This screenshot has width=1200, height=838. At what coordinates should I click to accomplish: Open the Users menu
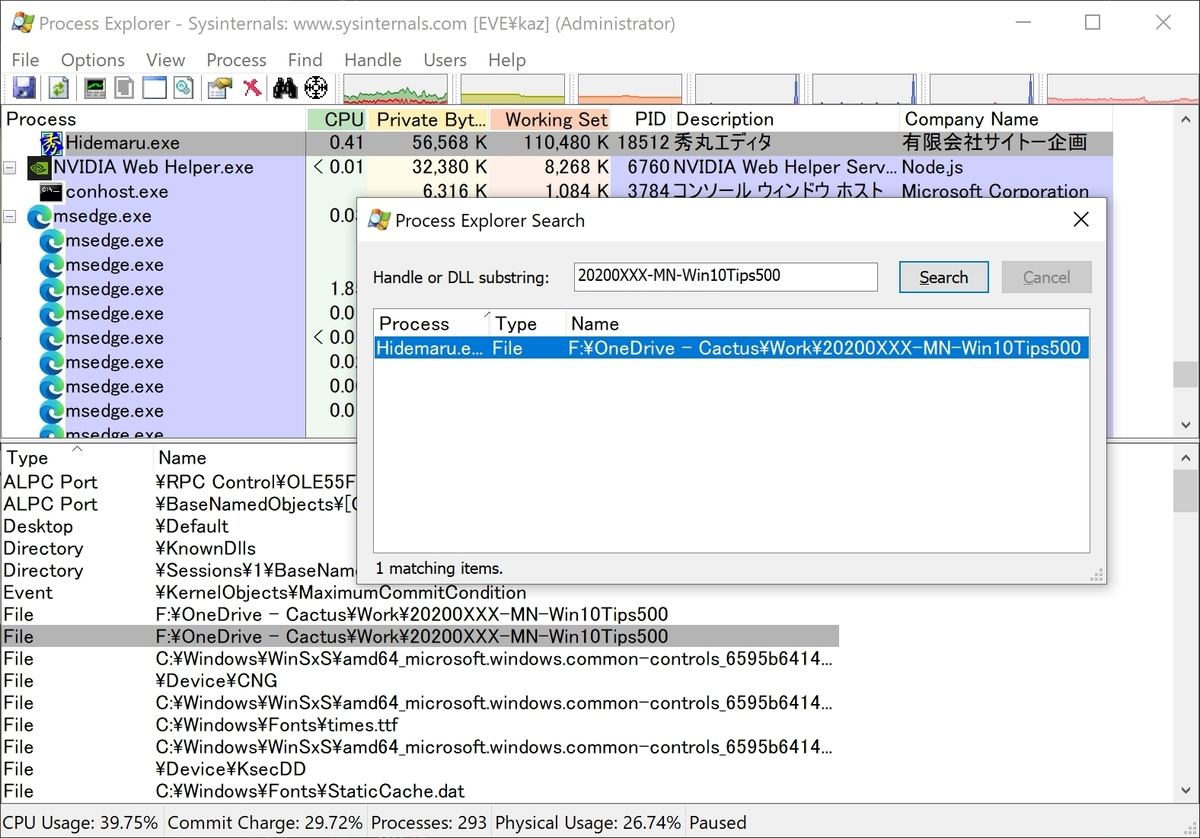(445, 60)
